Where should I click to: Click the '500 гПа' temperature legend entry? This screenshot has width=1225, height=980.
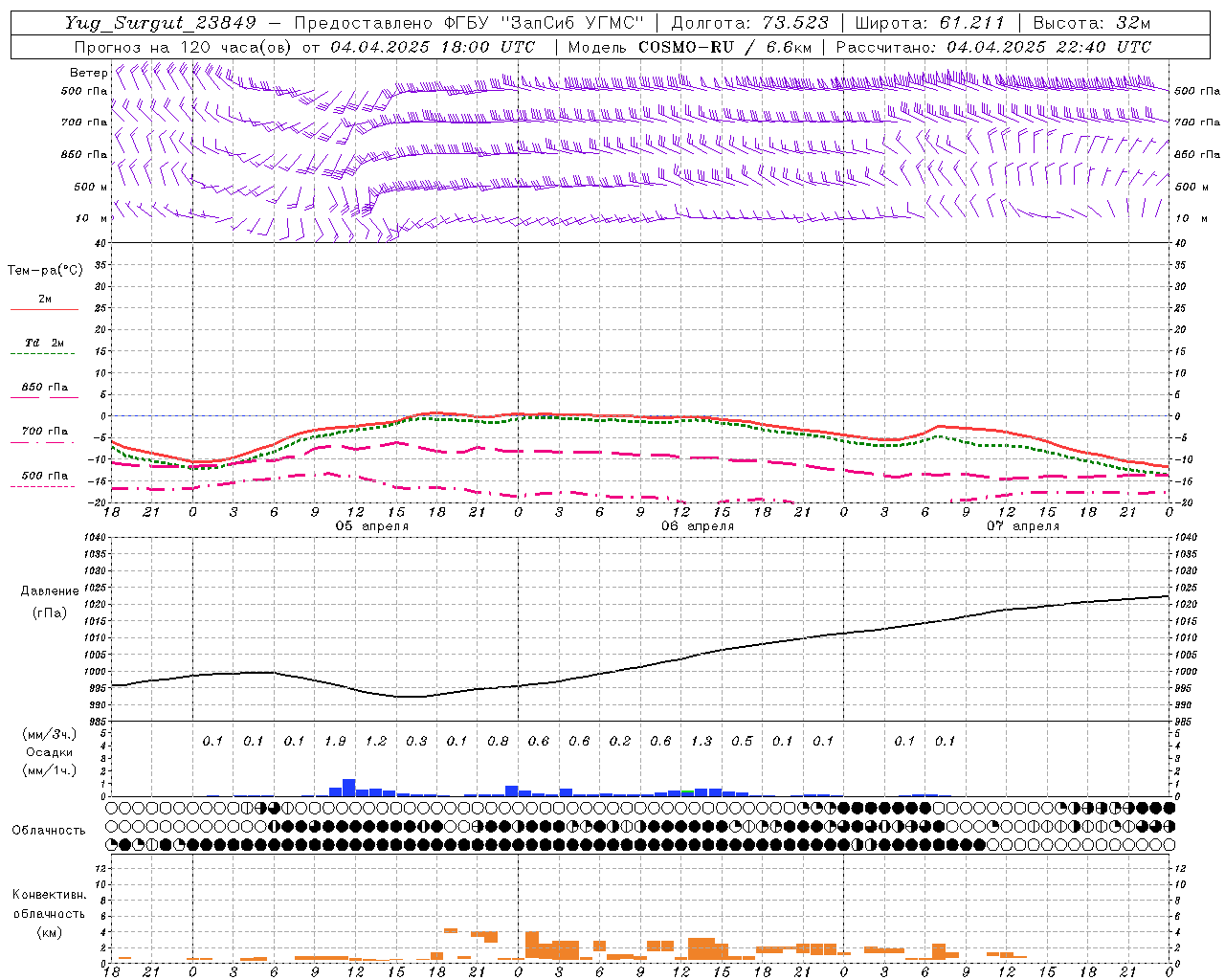45,476
